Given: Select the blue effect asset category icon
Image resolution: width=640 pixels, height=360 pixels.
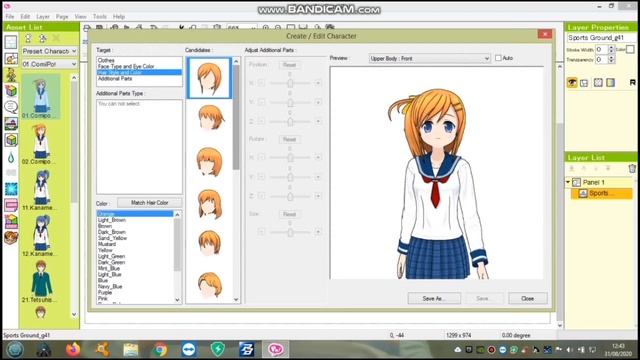Looking at the screenshot, I should (11, 189).
